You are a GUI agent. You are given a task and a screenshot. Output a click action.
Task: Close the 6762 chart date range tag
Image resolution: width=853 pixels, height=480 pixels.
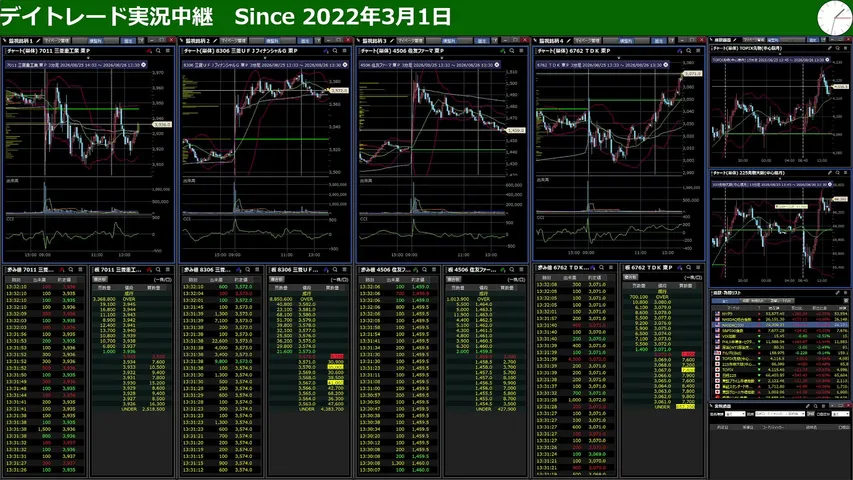tap(666, 65)
